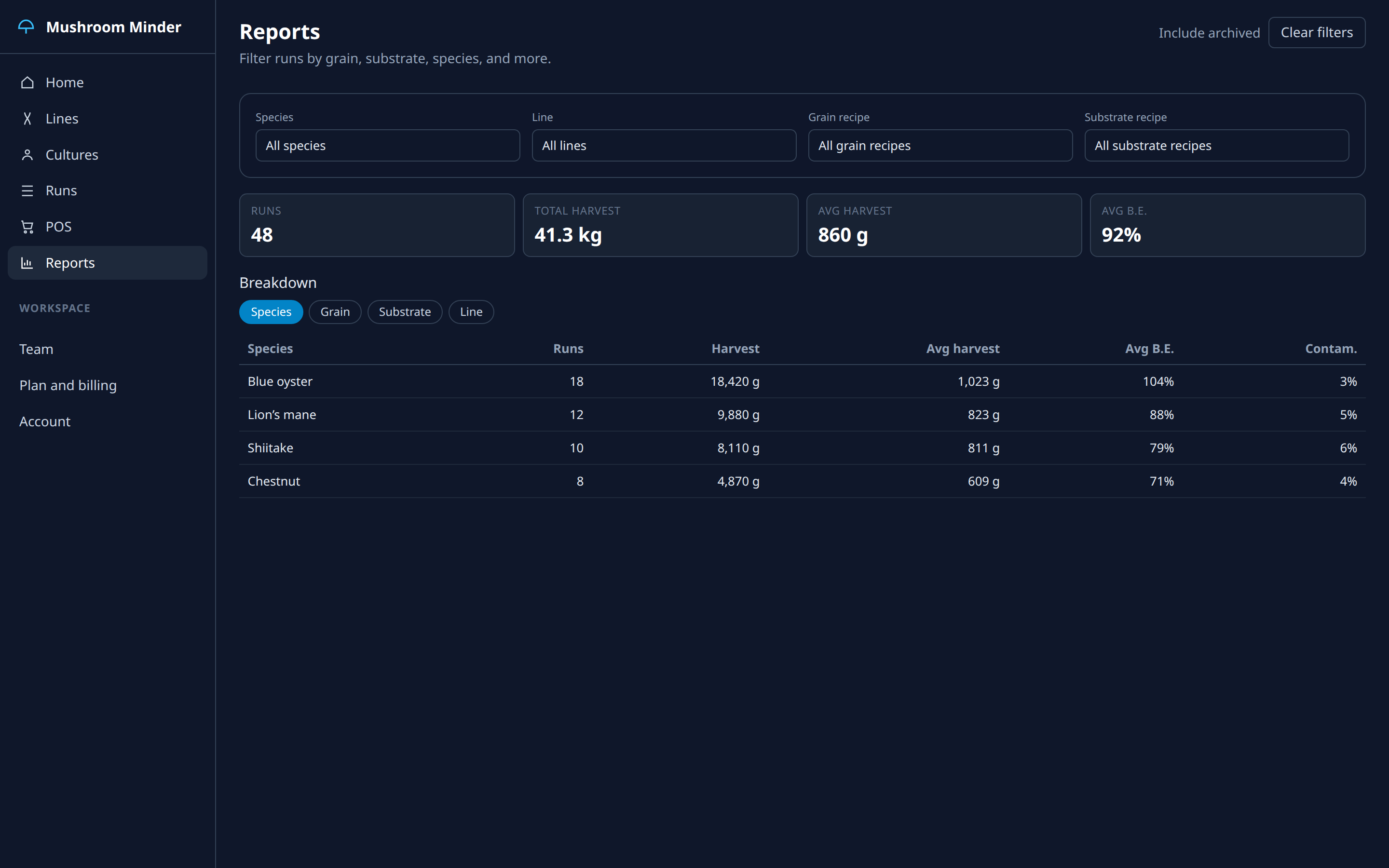Click the 104% avg B.E. value

pyautogui.click(x=1157, y=381)
